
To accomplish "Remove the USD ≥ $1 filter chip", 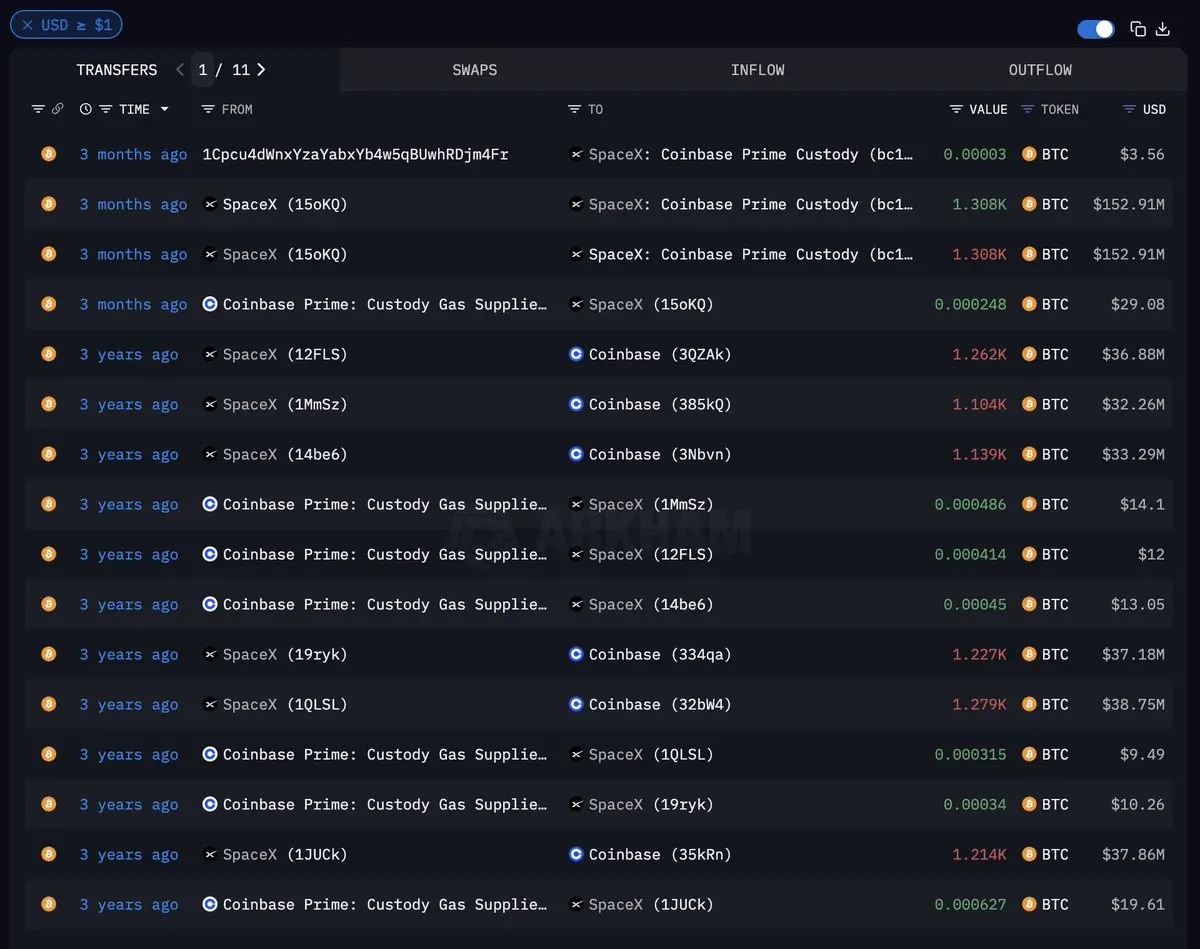I will coord(28,25).
